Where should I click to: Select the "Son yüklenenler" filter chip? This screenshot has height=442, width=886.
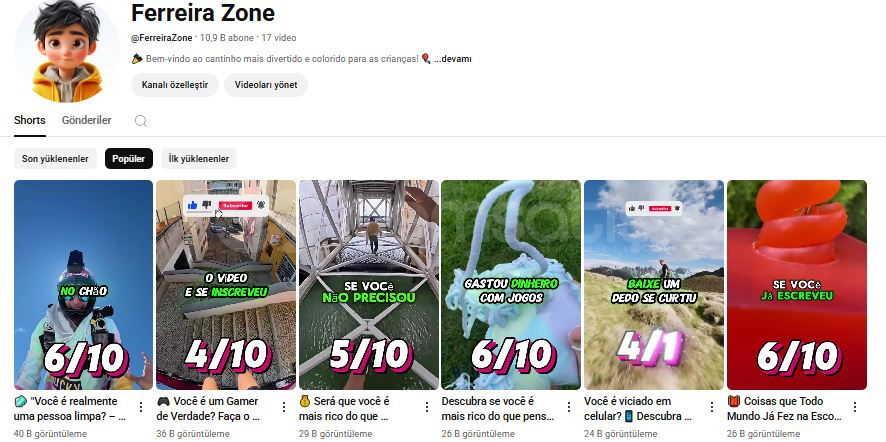tap(55, 159)
